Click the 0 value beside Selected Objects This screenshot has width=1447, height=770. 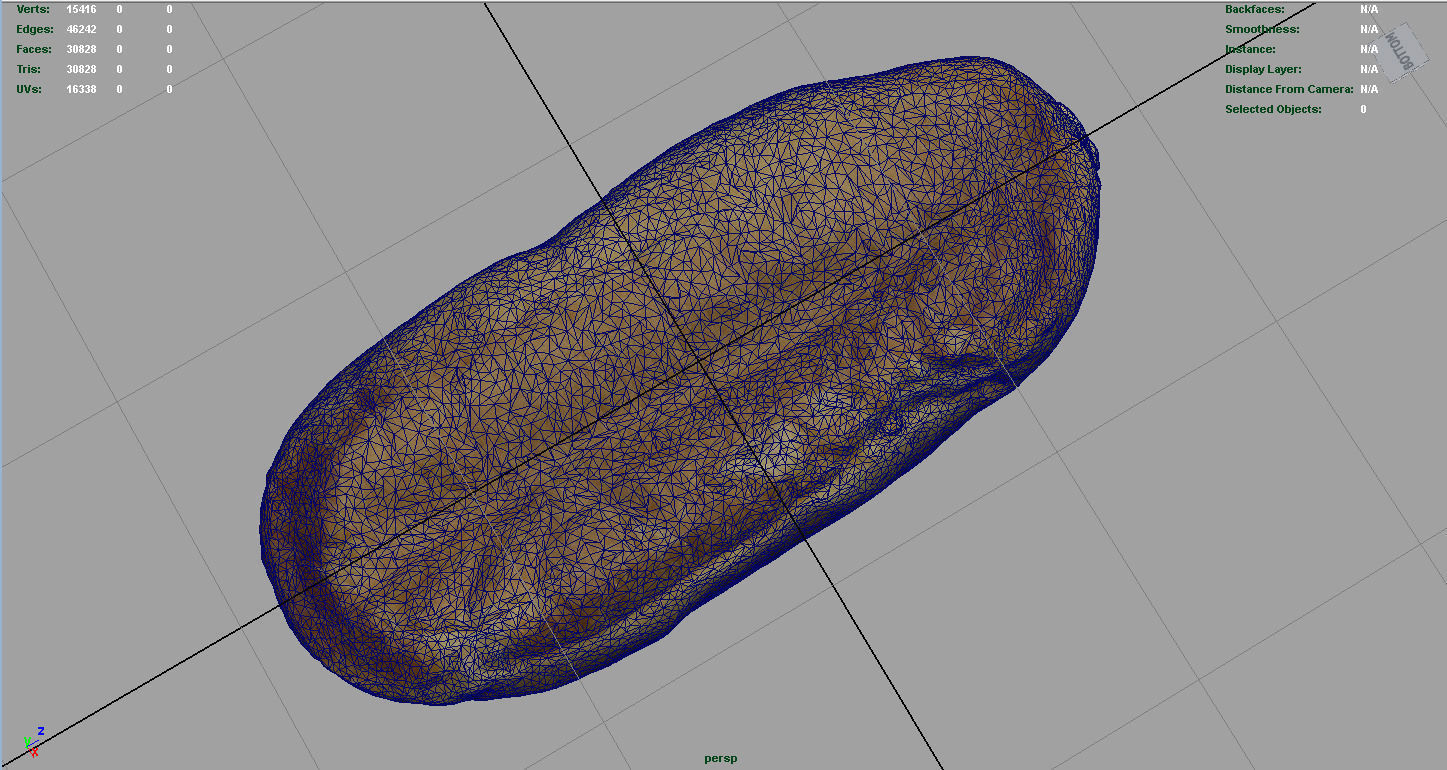[1363, 109]
